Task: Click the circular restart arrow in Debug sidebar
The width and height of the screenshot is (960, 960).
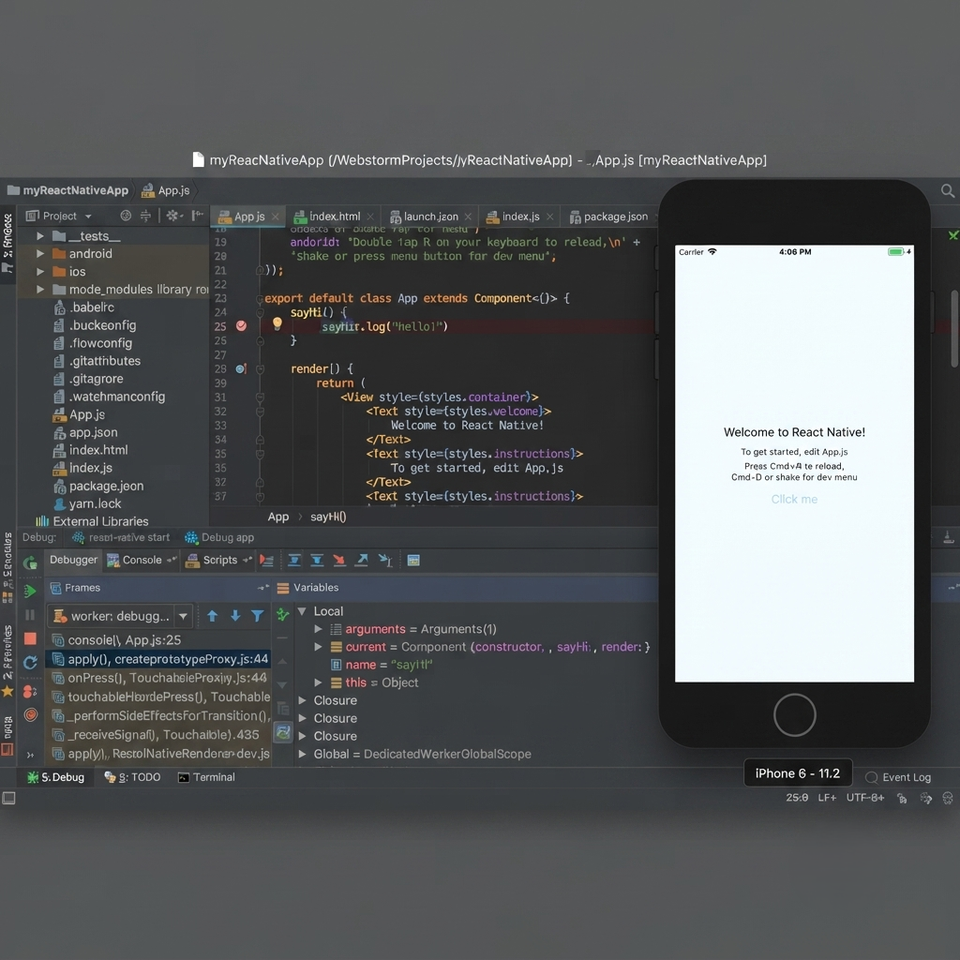Action: pos(29,662)
